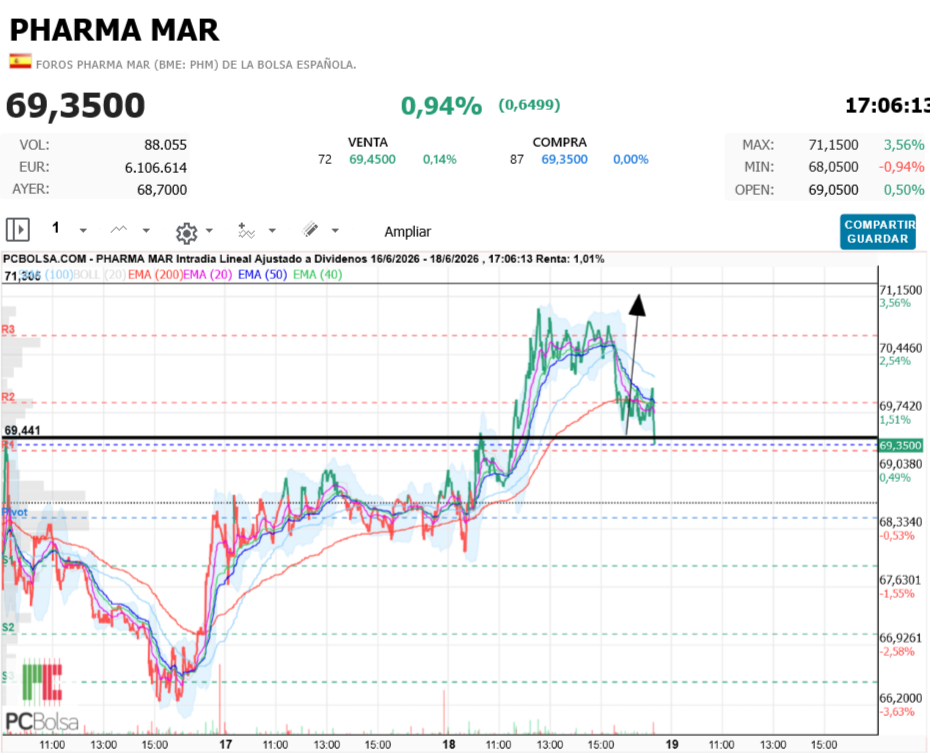Click the black trend arrow on chart
Viewport: 930px width, 753px height.
[633, 364]
